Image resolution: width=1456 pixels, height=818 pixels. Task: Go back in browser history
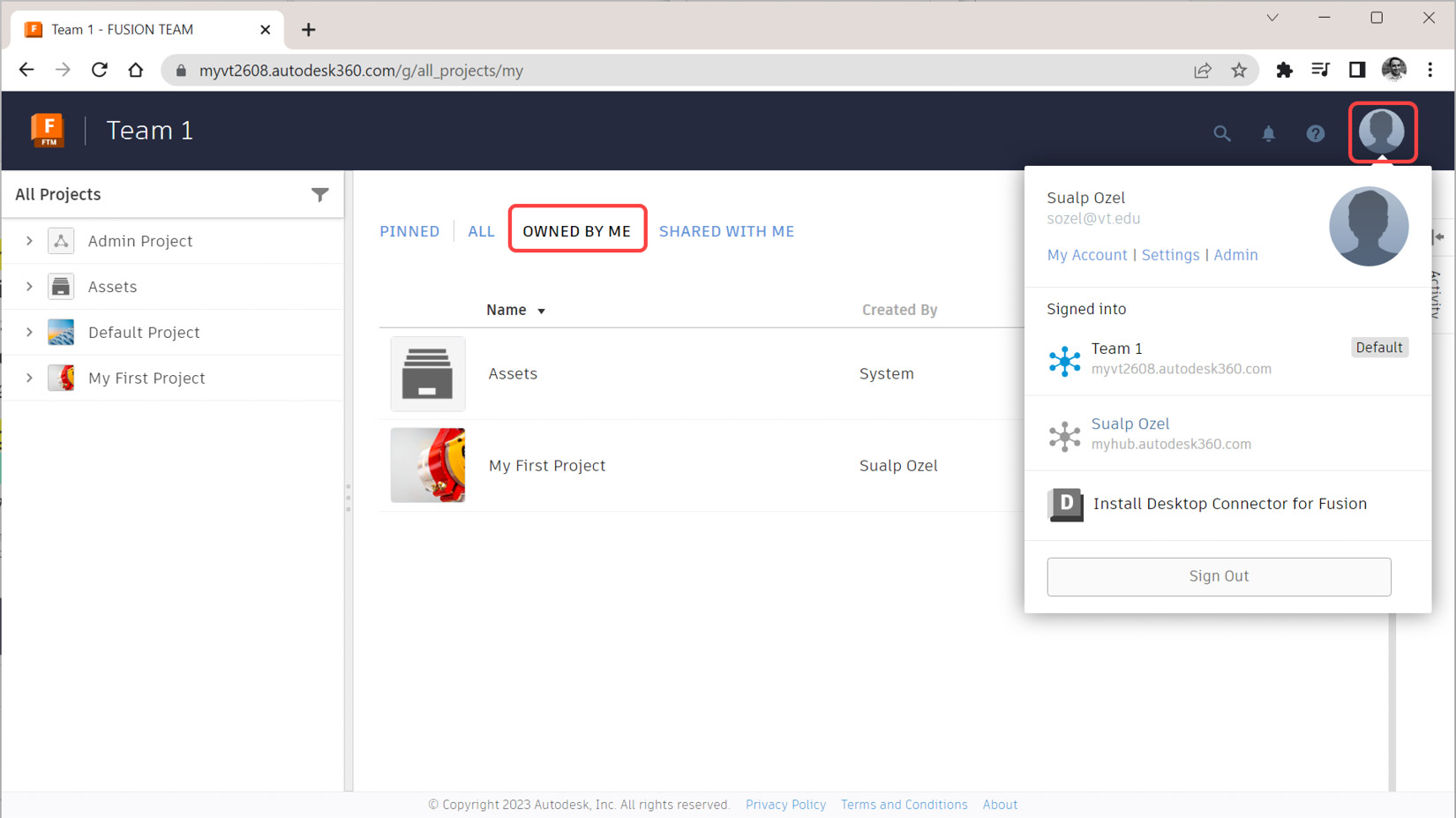26,70
